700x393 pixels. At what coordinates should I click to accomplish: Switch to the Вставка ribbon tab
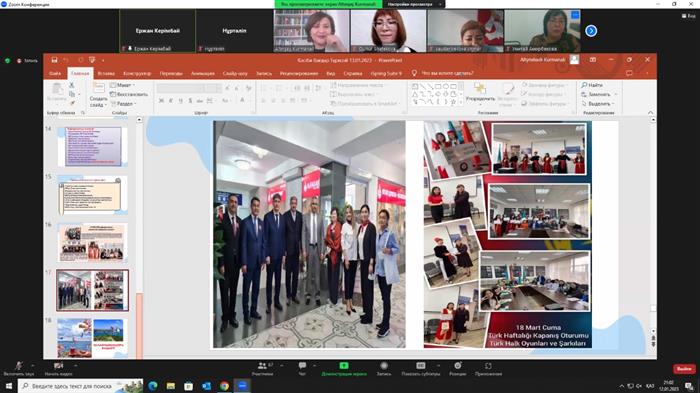click(106, 73)
